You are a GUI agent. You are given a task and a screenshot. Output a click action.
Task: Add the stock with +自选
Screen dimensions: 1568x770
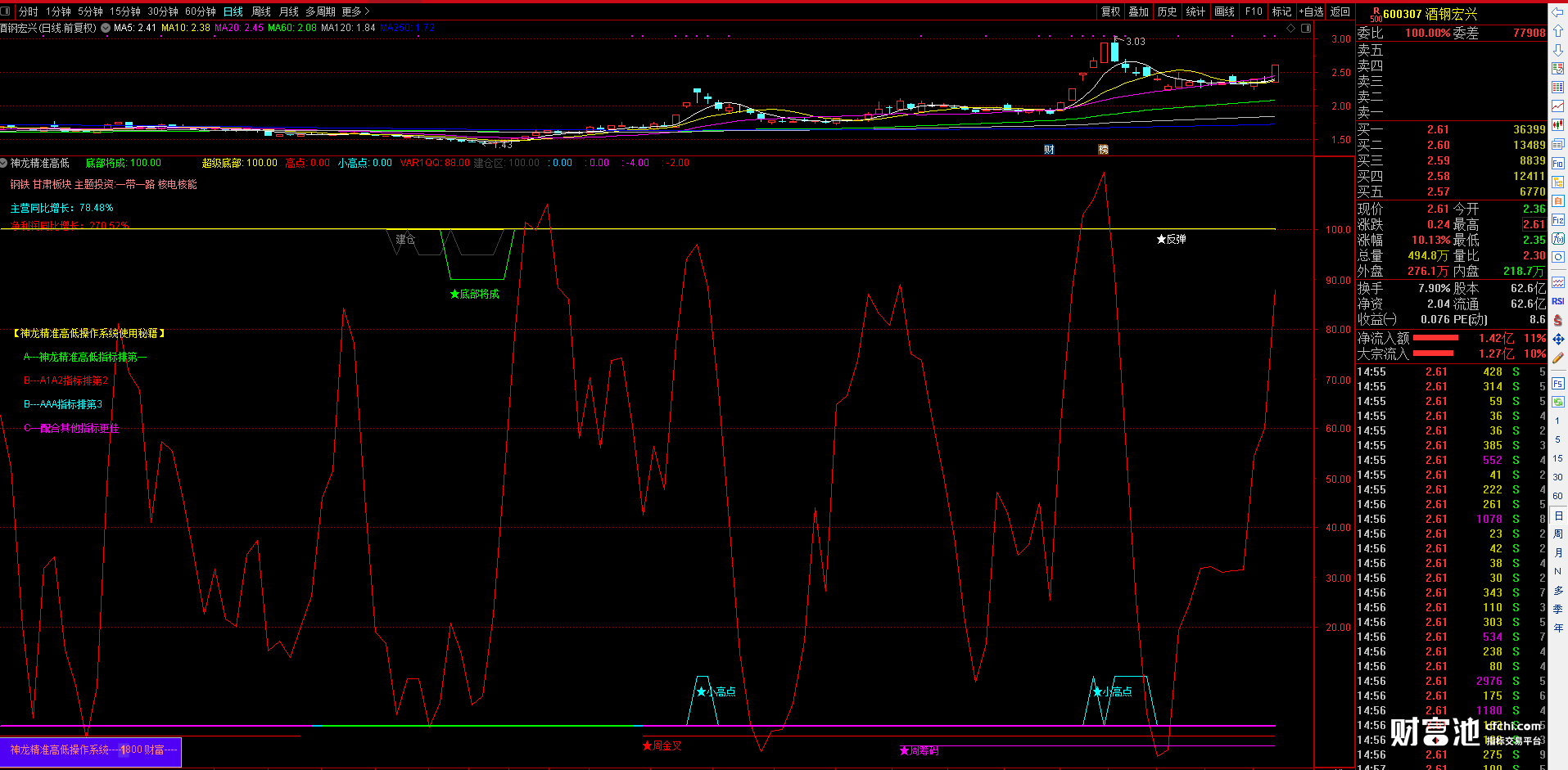click(x=1311, y=11)
